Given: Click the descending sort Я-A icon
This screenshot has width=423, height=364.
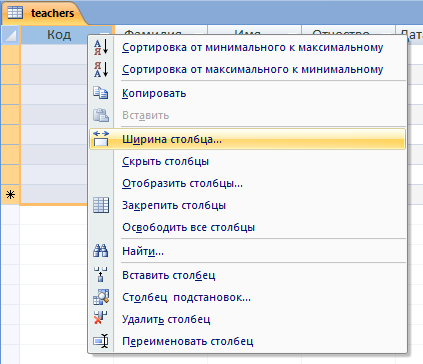Looking at the screenshot, I should (101, 69).
